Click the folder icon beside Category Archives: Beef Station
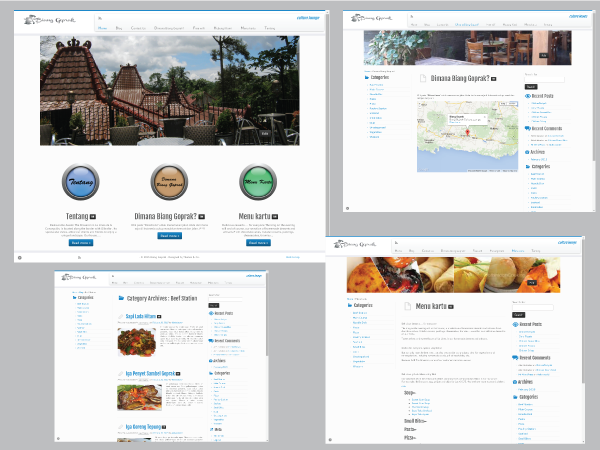Viewport: 600px width, 450px height. click(x=121, y=298)
